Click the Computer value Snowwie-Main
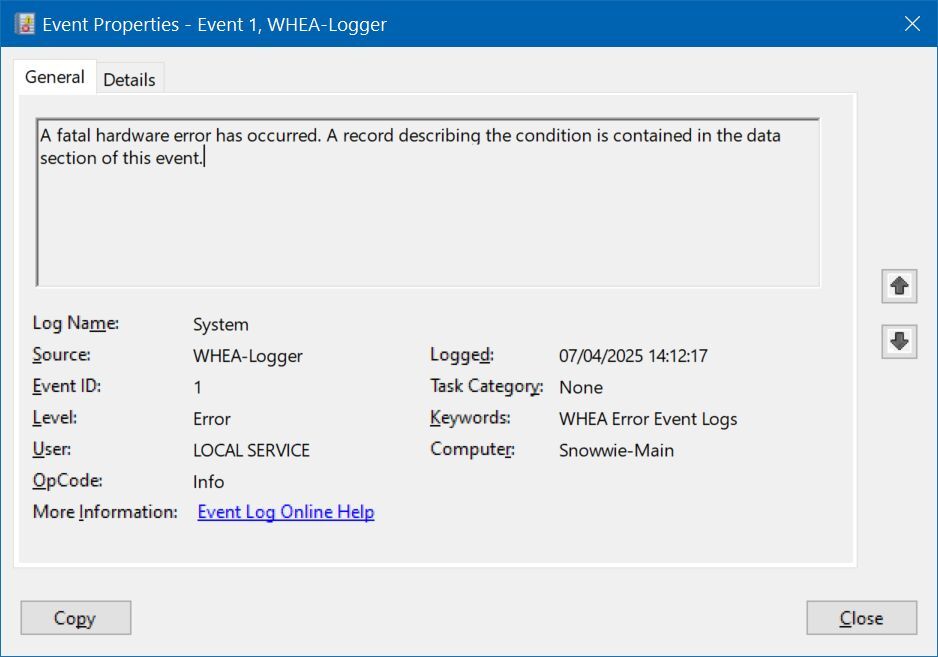The height and width of the screenshot is (657, 938). (x=616, y=450)
